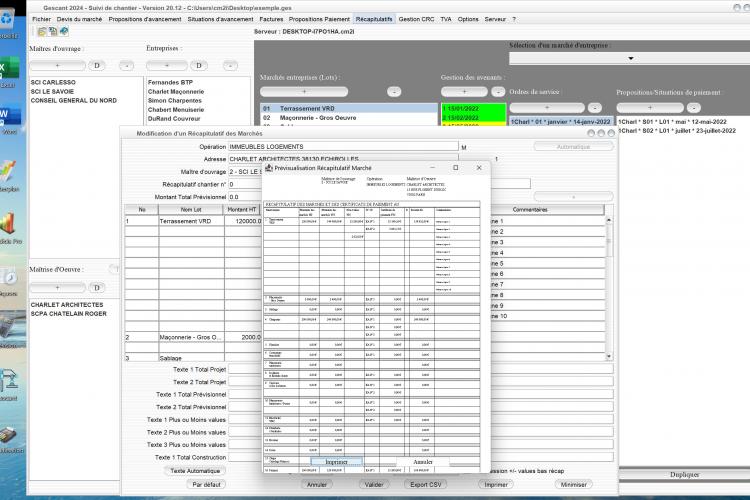Viewport: 750px width, 500px height.
Task: Open the Word desktop shortcut
Action: 8,117
